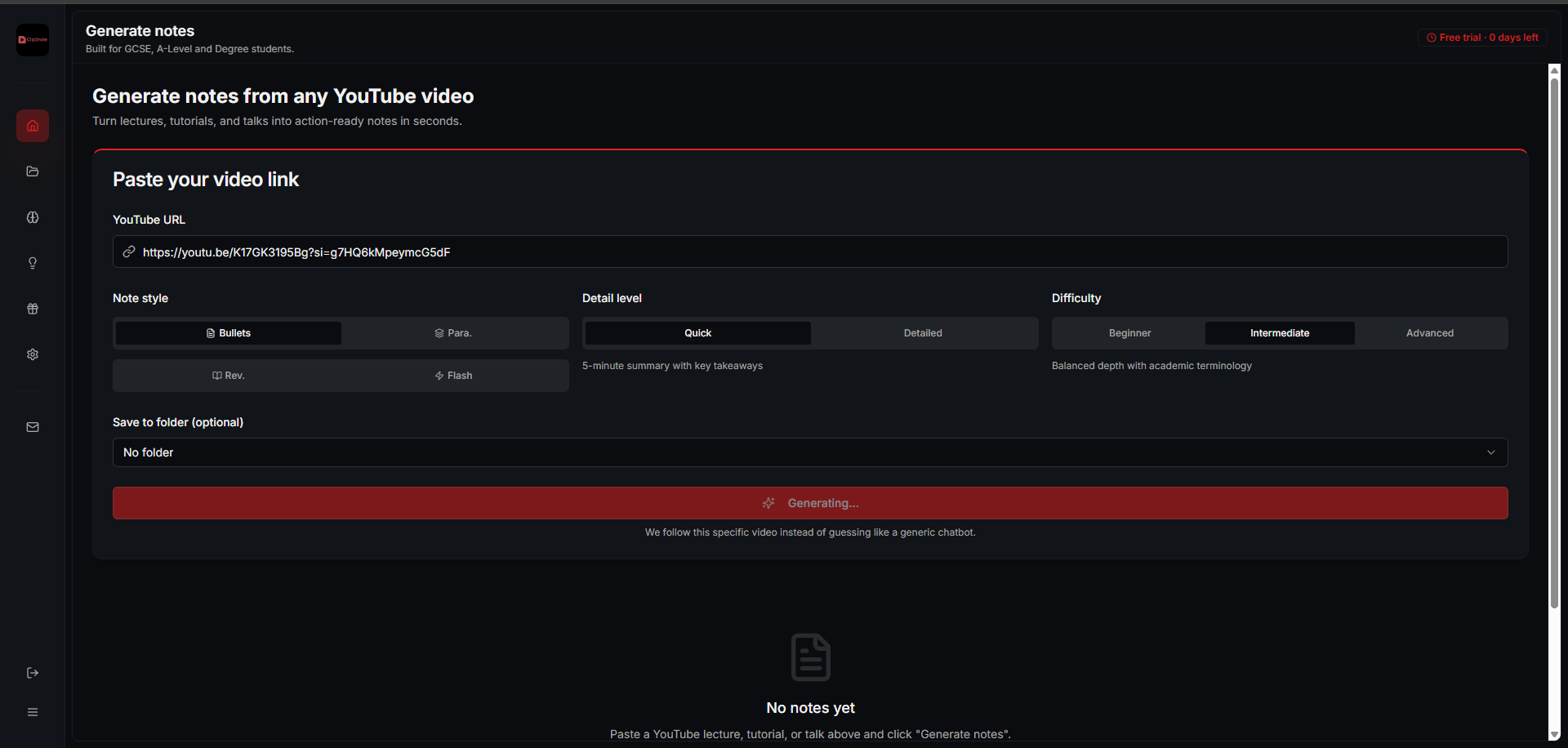The image size is (1568, 748).
Task: Click the YouTube URL input field
Action: tap(817, 252)
